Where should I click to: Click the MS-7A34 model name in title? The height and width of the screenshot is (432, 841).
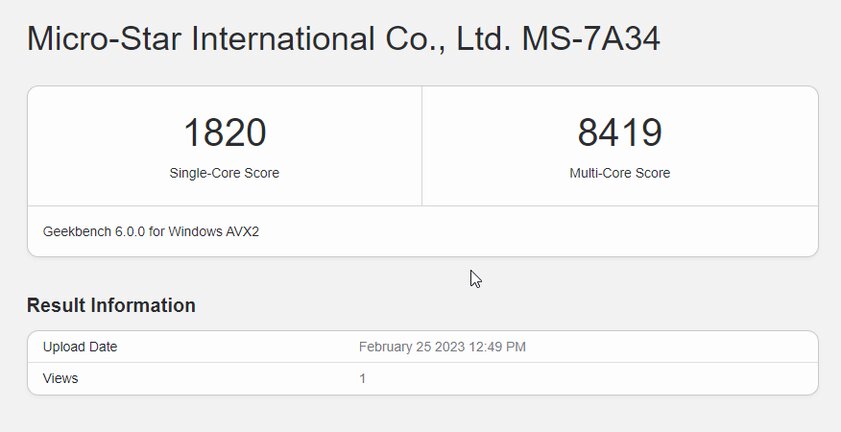pos(591,39)
